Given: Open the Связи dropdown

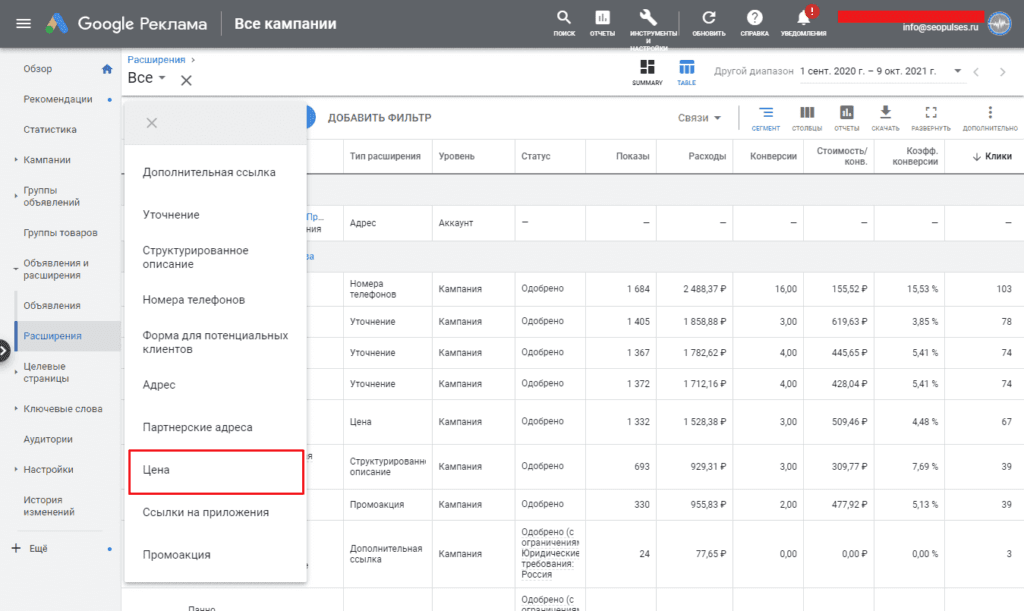Looking at the screenshot, I should point(699,118).
